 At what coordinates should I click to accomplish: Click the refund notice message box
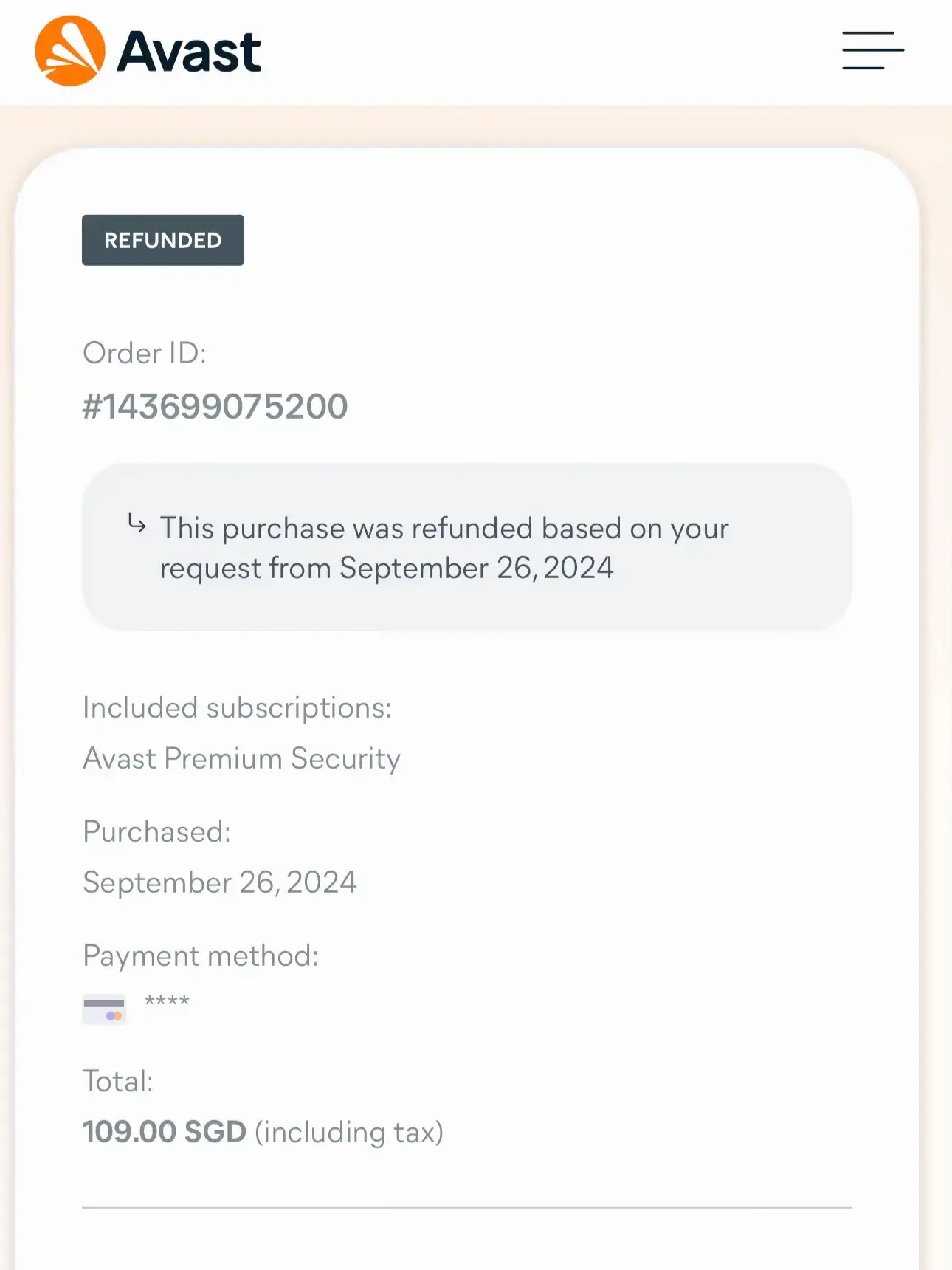[x=467, y=547]
